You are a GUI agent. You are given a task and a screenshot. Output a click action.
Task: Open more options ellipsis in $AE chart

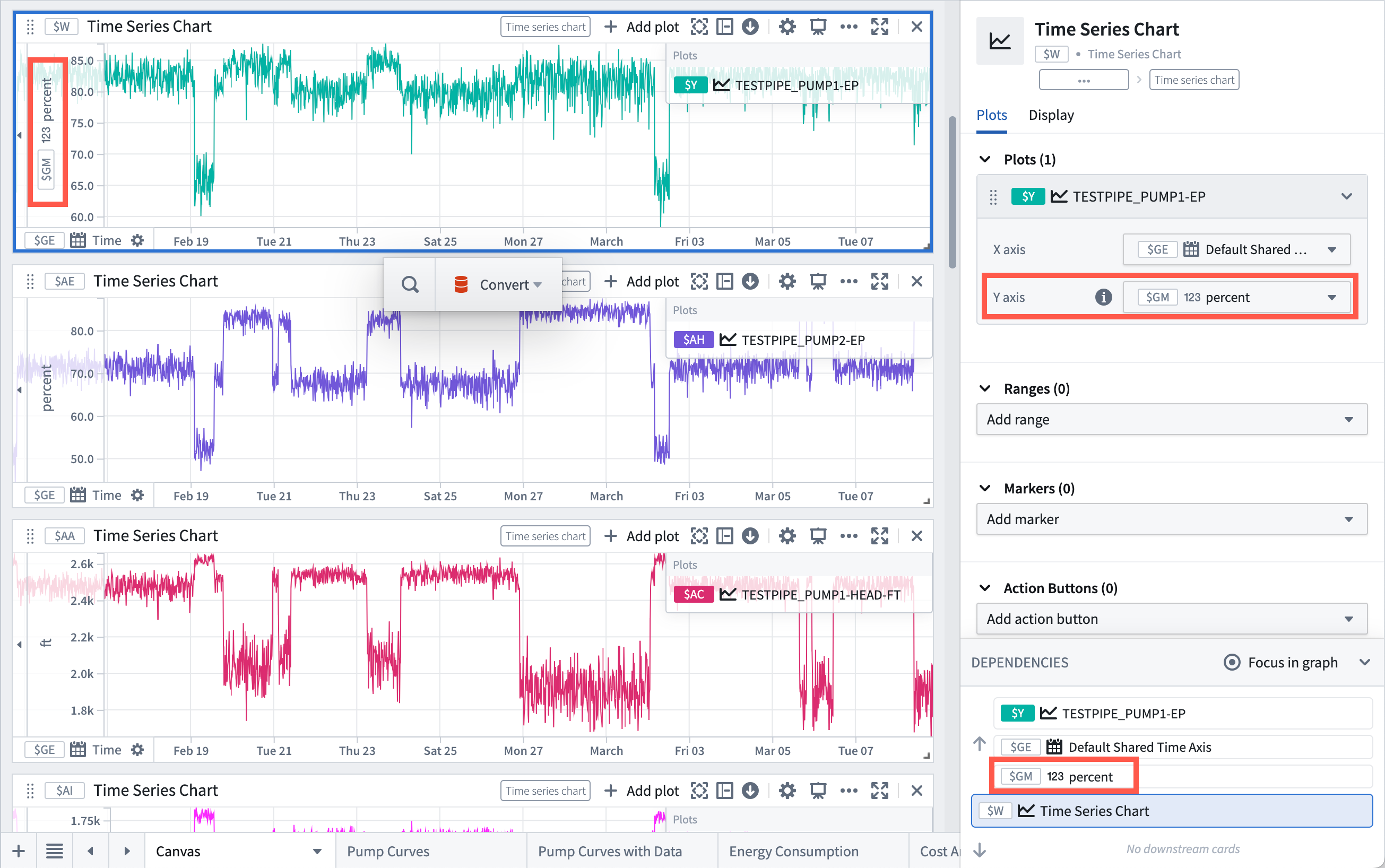pos(849,281)
